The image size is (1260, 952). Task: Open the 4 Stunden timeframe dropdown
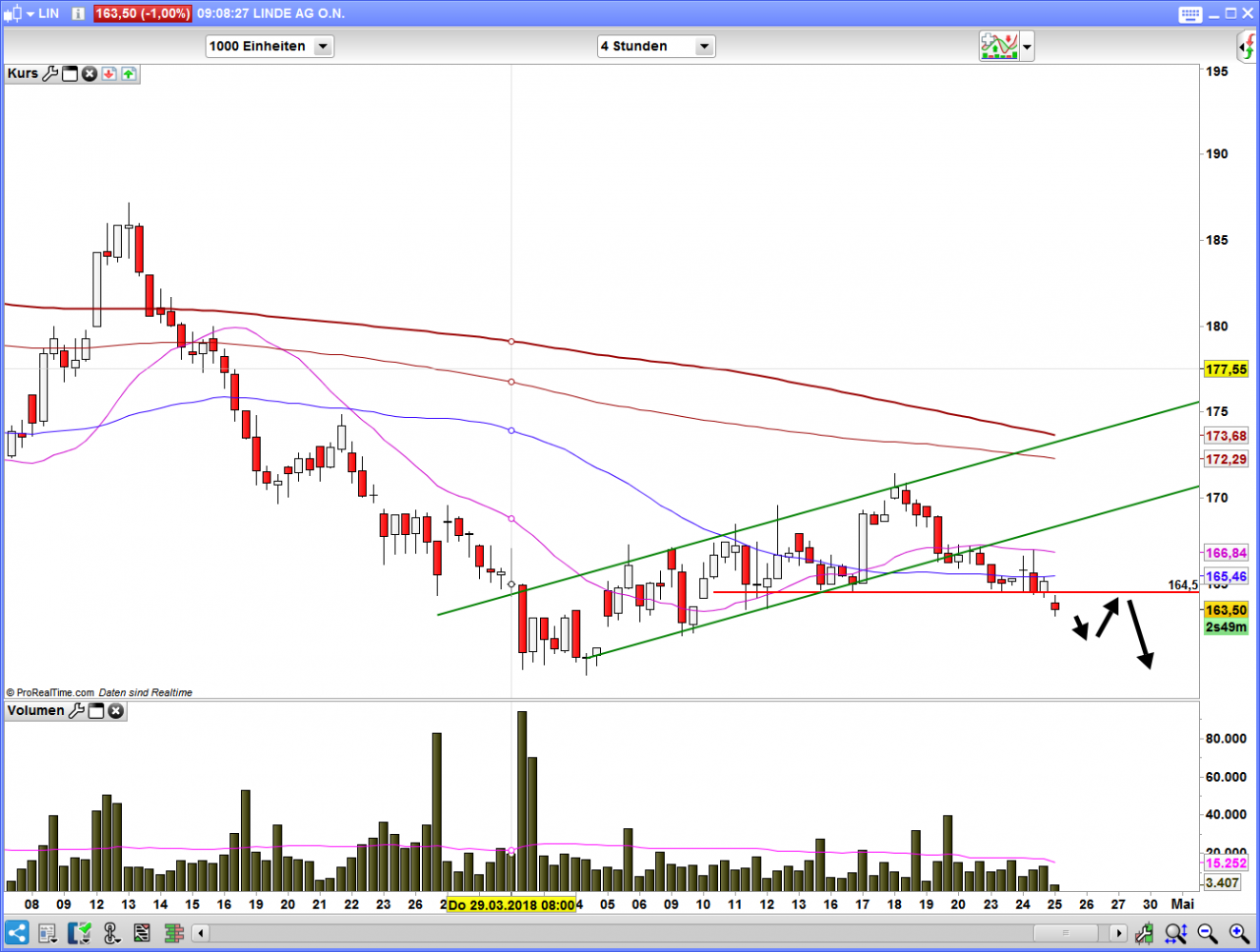704,46
